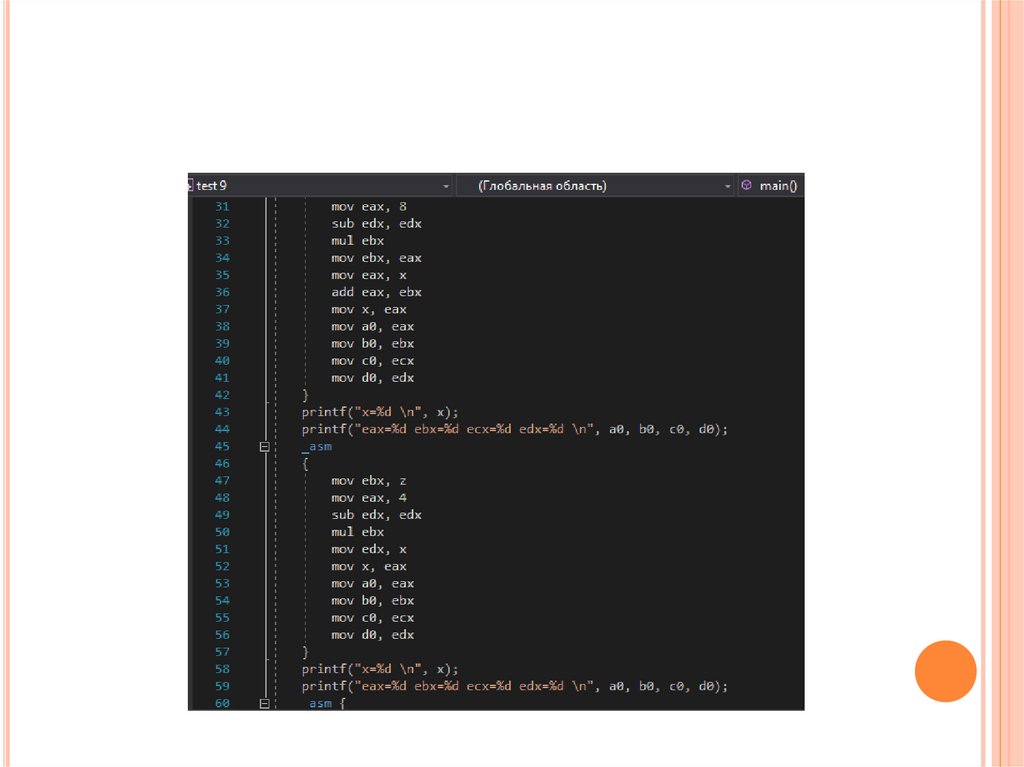Click 'mov x, eax' on line 37

pyautogui.click(x=369, y=309)
